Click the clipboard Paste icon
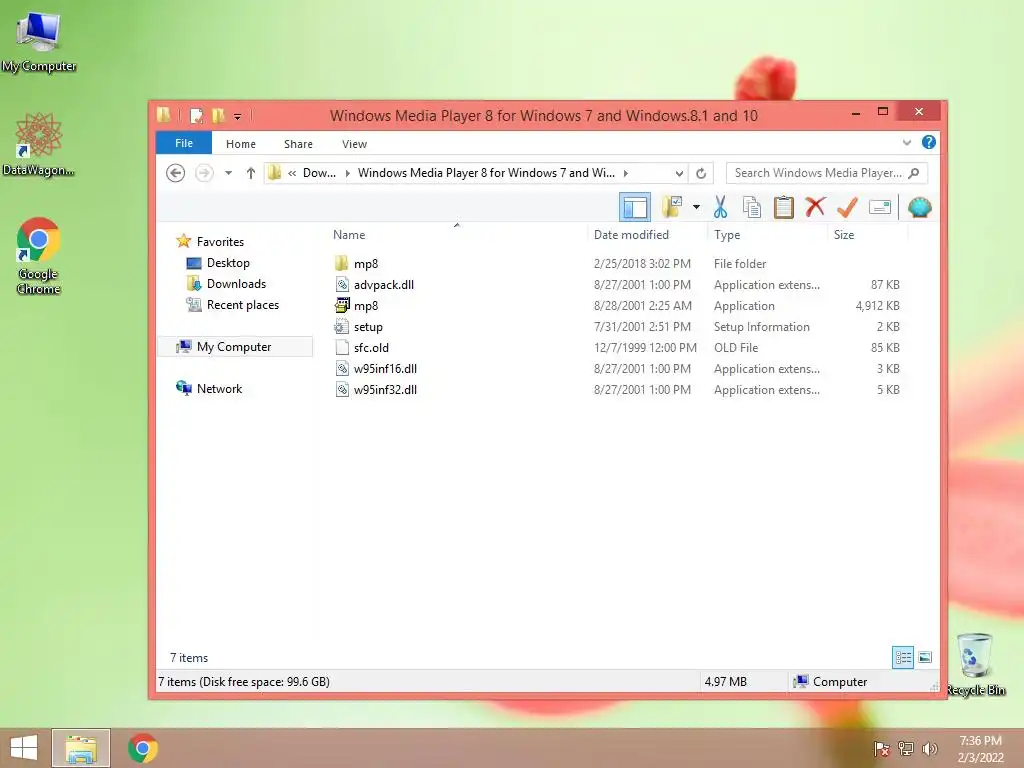Screen dimensions: 1024x768 pyautogui.click(x=784, y=207)
